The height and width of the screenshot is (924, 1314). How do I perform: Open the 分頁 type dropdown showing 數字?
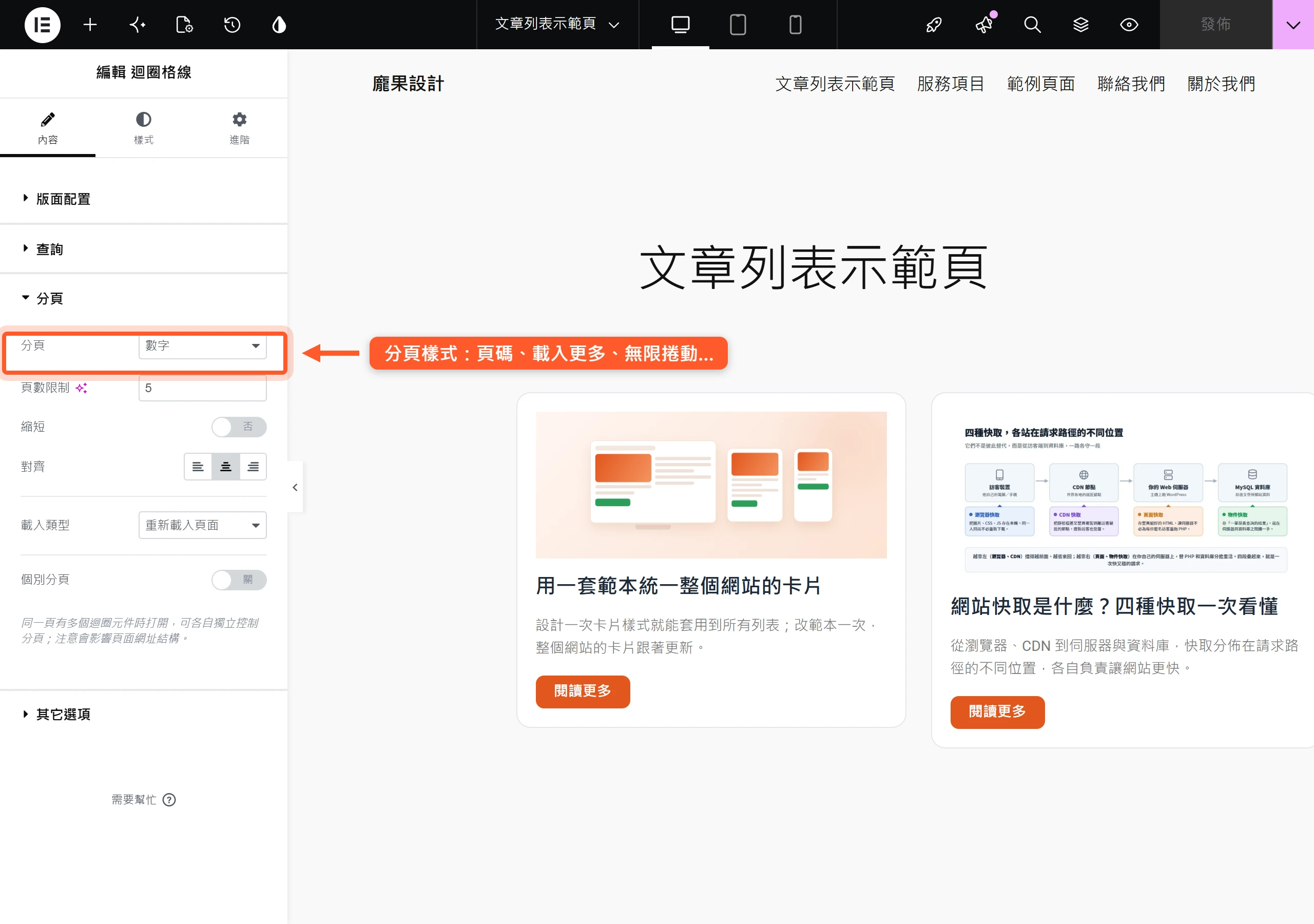[x=203, y=346]
